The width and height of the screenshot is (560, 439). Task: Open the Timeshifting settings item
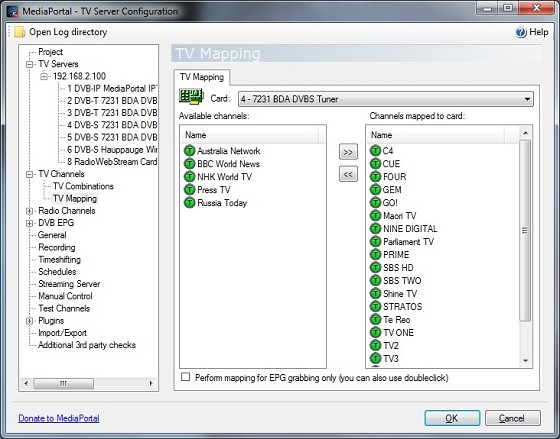(x=60, y=259)
